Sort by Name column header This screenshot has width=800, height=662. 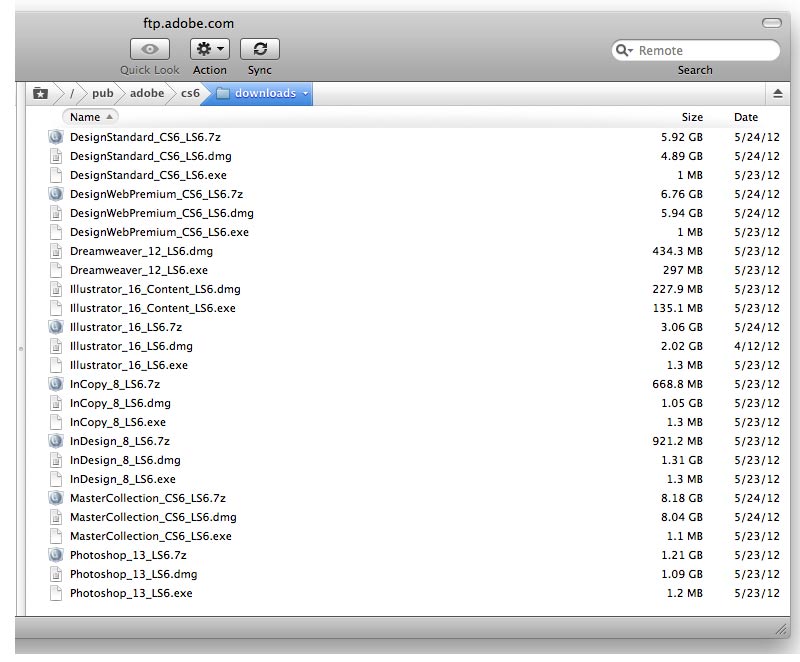tap(90, 117)
